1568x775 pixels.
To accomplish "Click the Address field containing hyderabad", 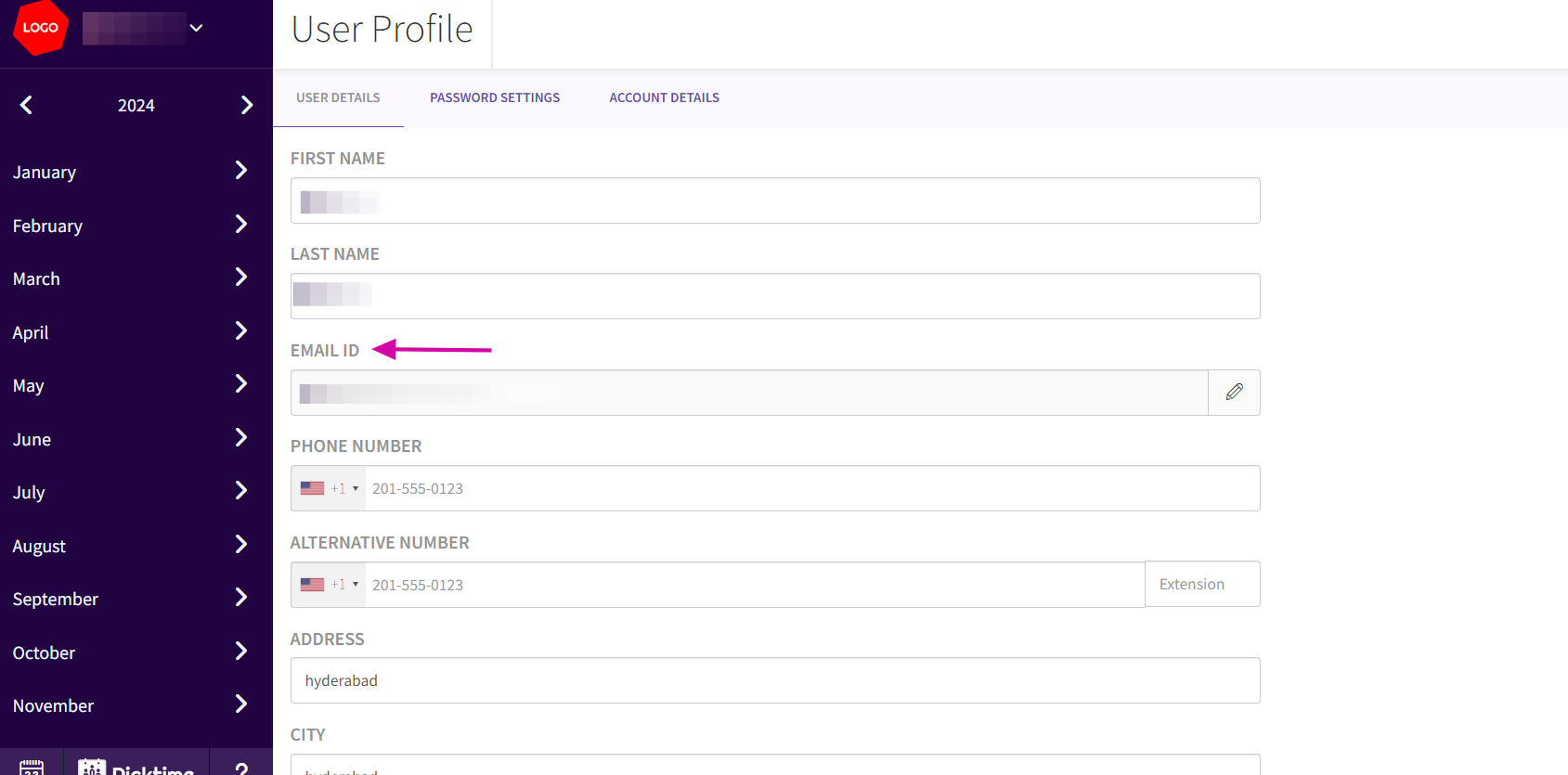I will 775,680.
